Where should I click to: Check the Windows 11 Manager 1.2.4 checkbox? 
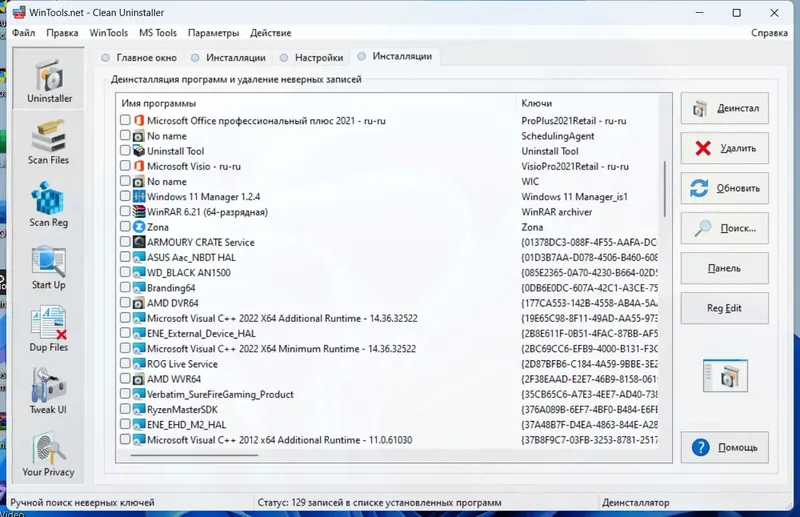click(125, 196)
